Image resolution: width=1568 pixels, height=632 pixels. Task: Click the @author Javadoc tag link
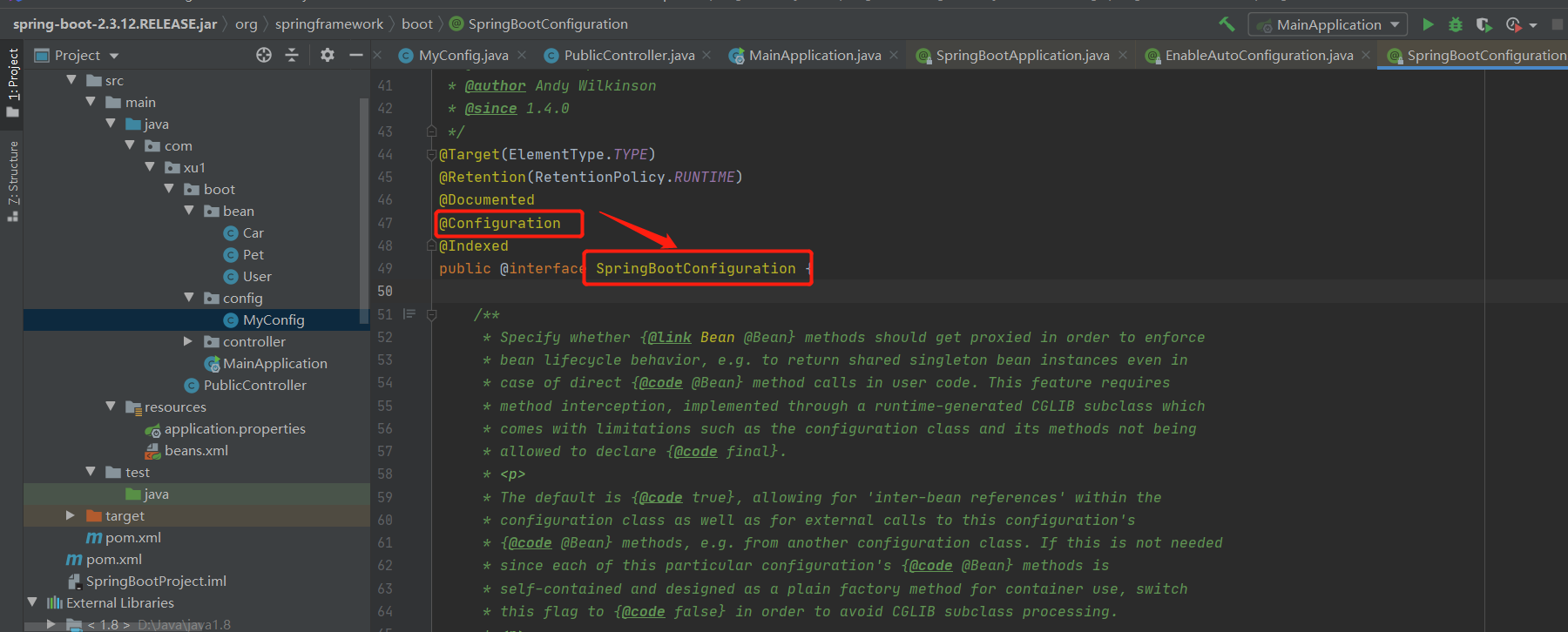coord(495,85)
